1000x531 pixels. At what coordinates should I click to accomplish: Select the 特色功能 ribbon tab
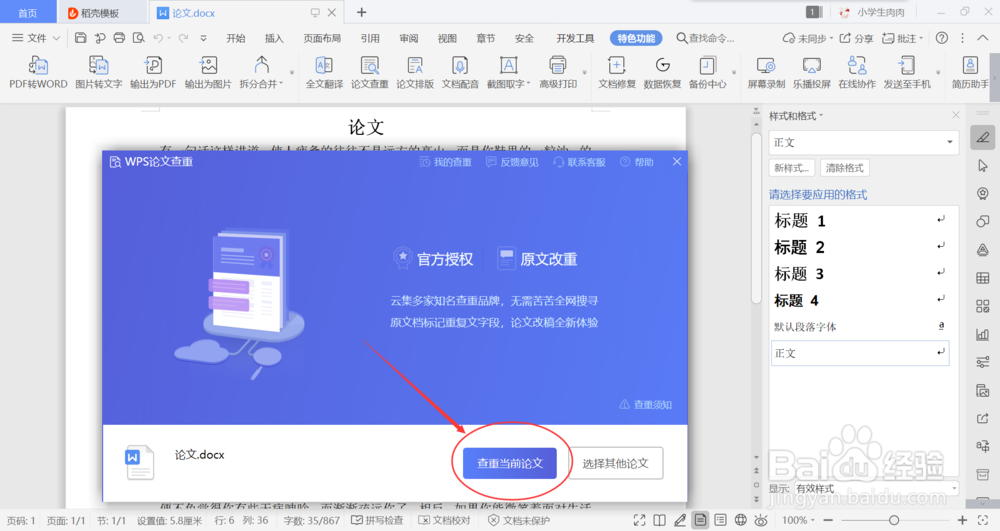[636, 38]
